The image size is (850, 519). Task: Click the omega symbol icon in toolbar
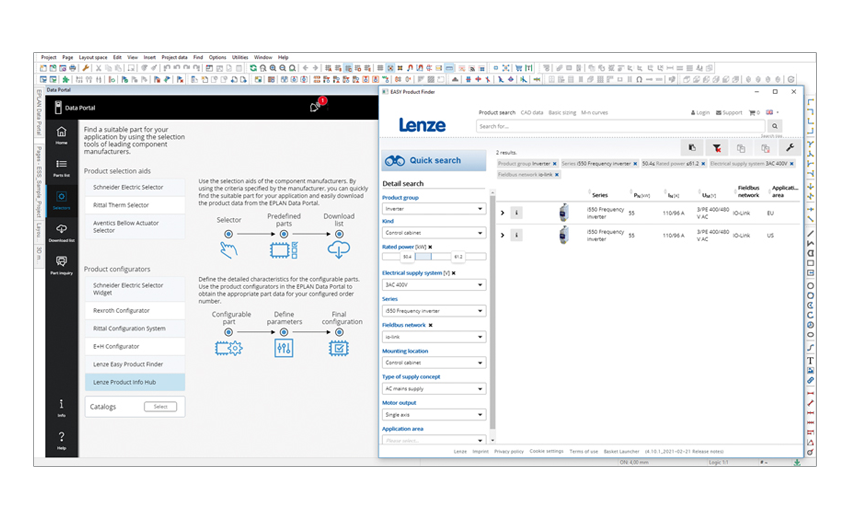pos(639,79)
